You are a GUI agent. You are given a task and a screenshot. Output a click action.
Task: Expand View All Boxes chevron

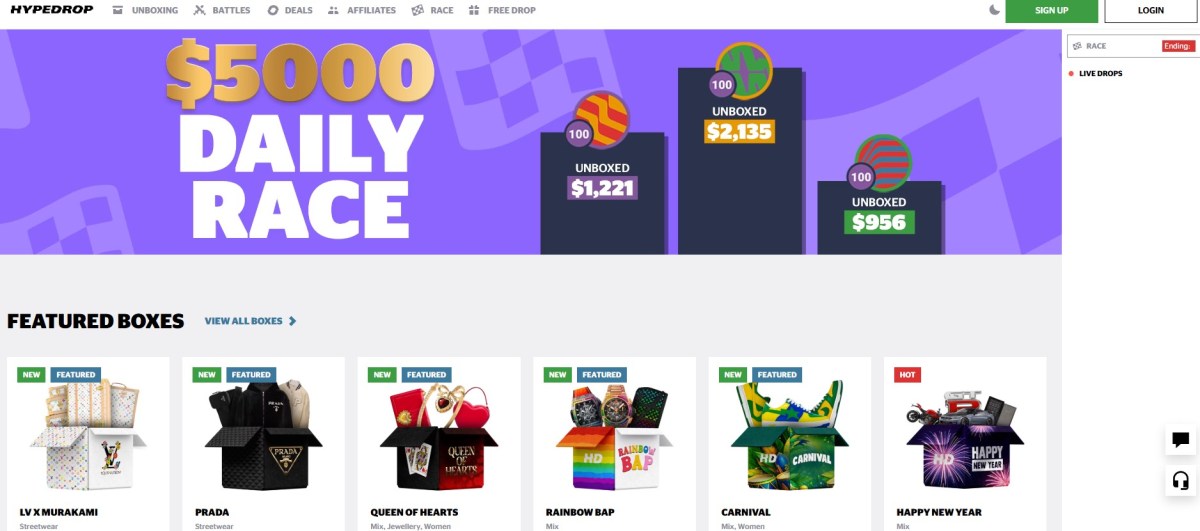(292, 321)
